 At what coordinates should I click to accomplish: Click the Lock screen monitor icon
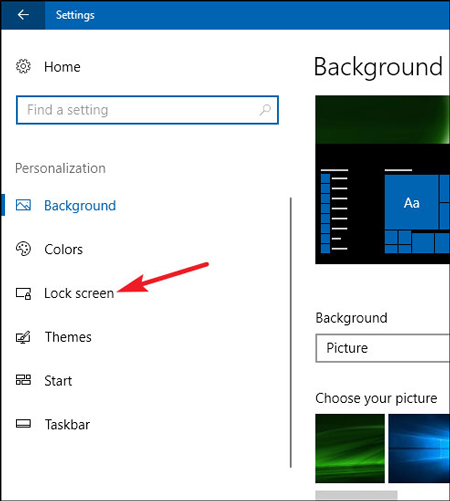(23, 293)
